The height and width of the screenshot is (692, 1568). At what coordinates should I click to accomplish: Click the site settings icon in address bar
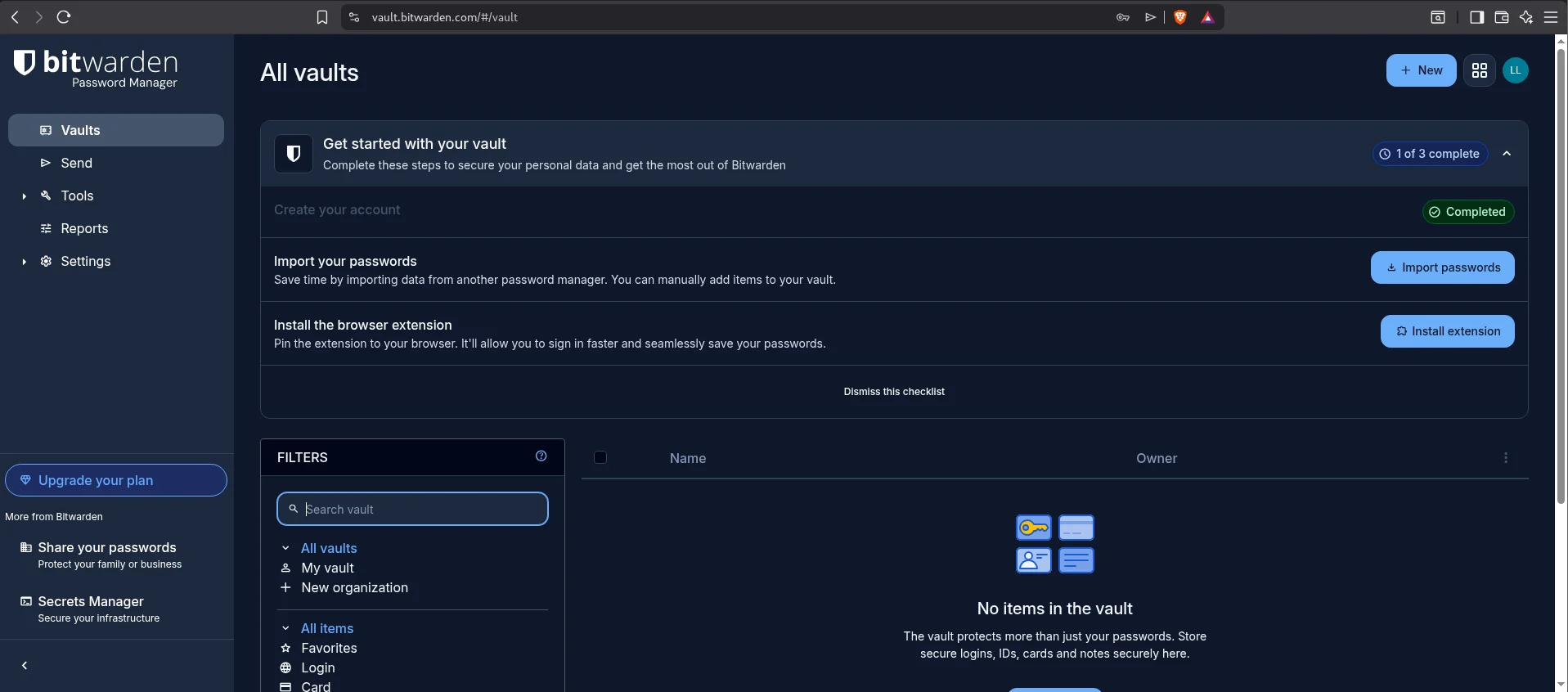point(354,17)
